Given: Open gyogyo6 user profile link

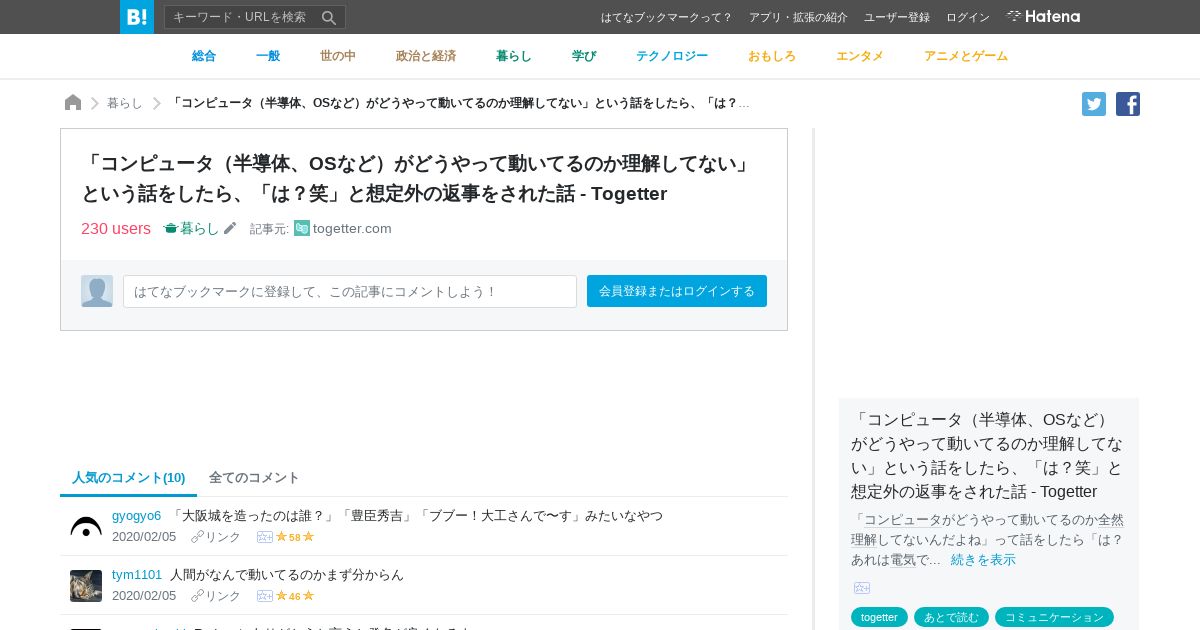Looking at the screenshot, I should pyautogui.click(x=136, y=515).
